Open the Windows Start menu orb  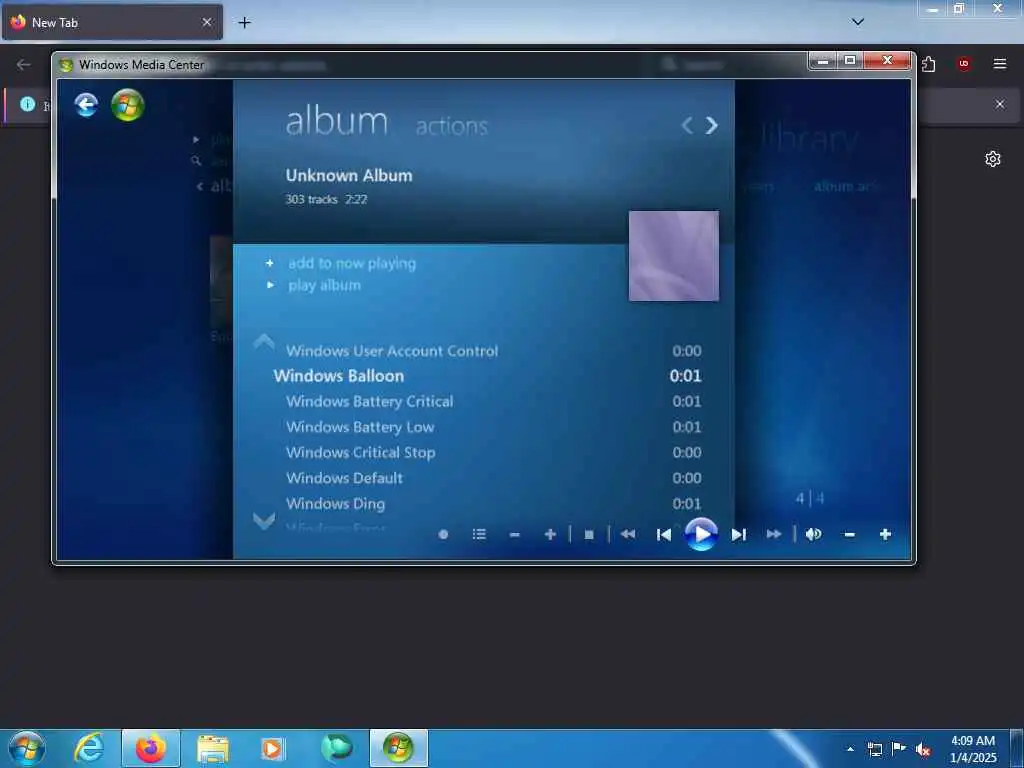[27, 748]
